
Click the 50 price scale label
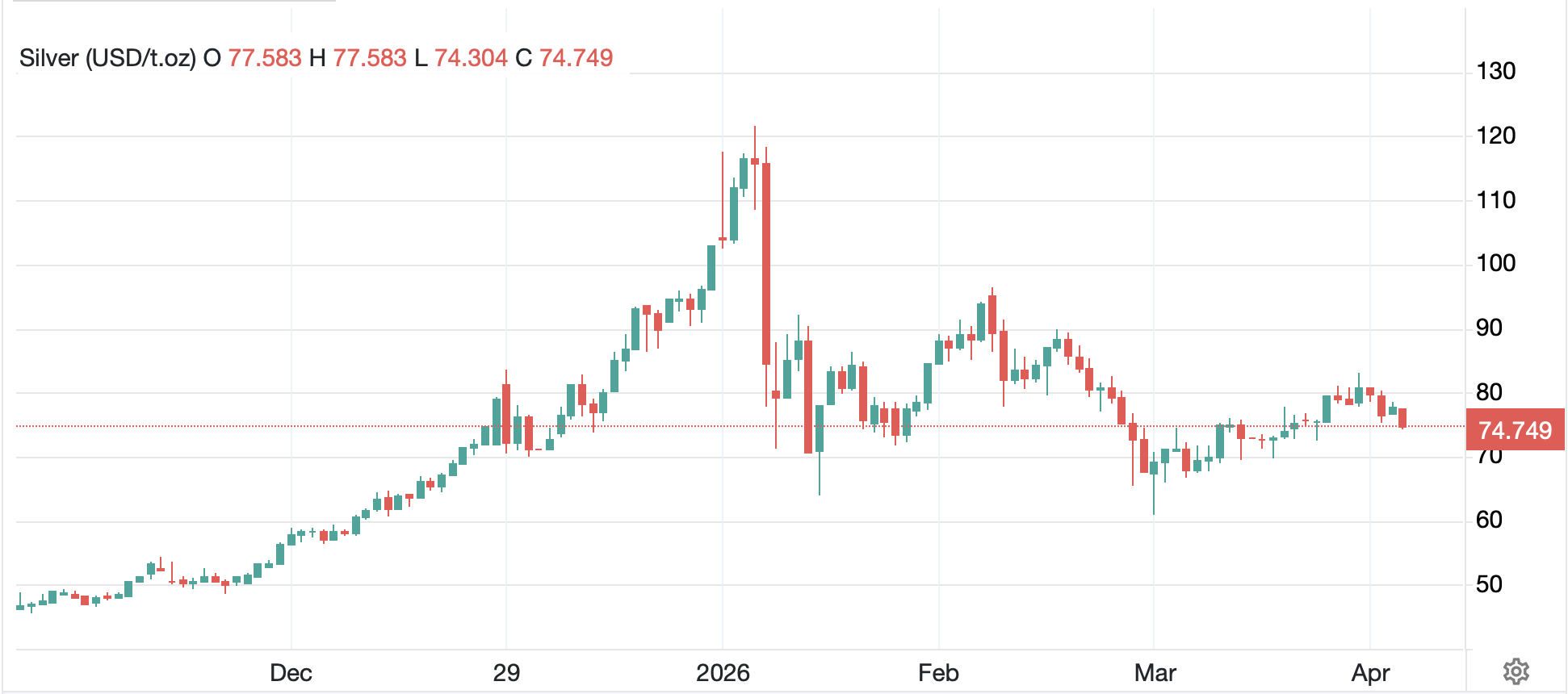[1489, 584]
